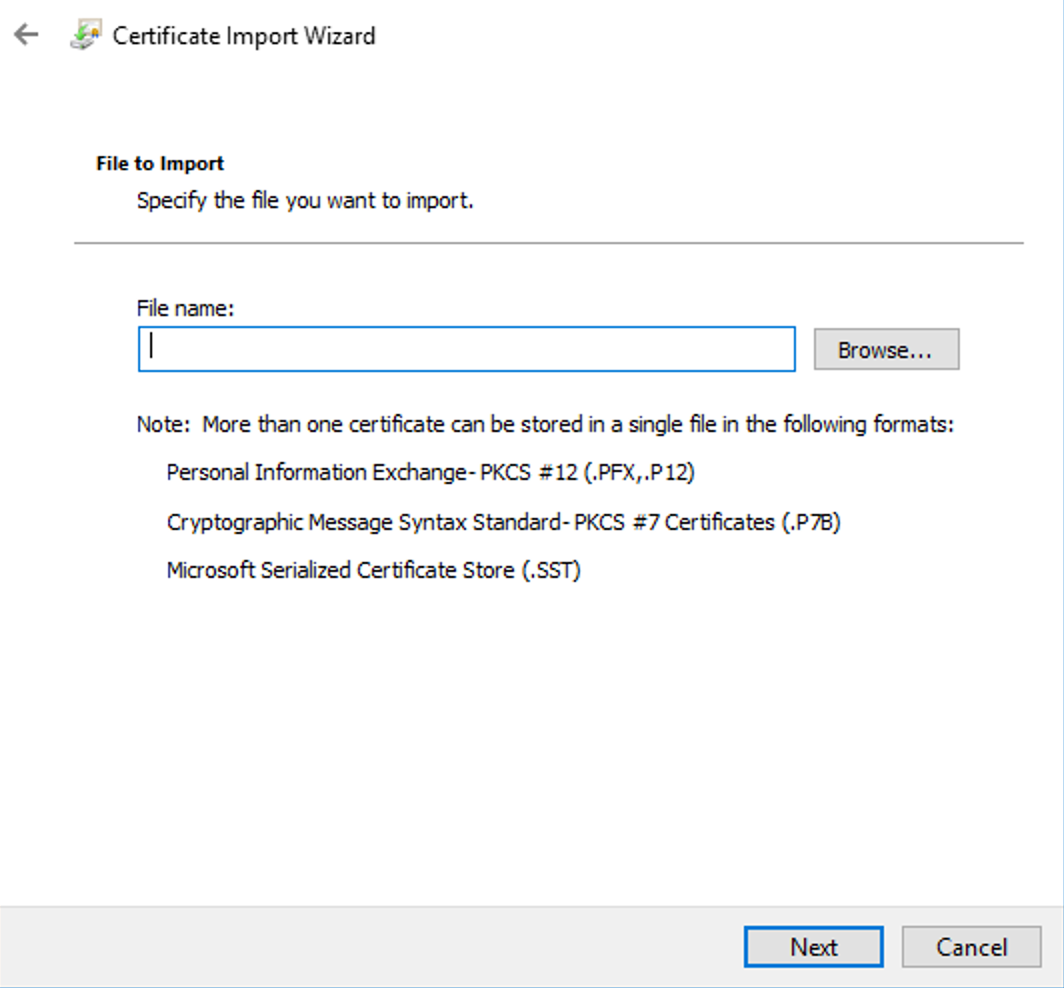
Task: Proceed with the Next button
Action: 814,946
